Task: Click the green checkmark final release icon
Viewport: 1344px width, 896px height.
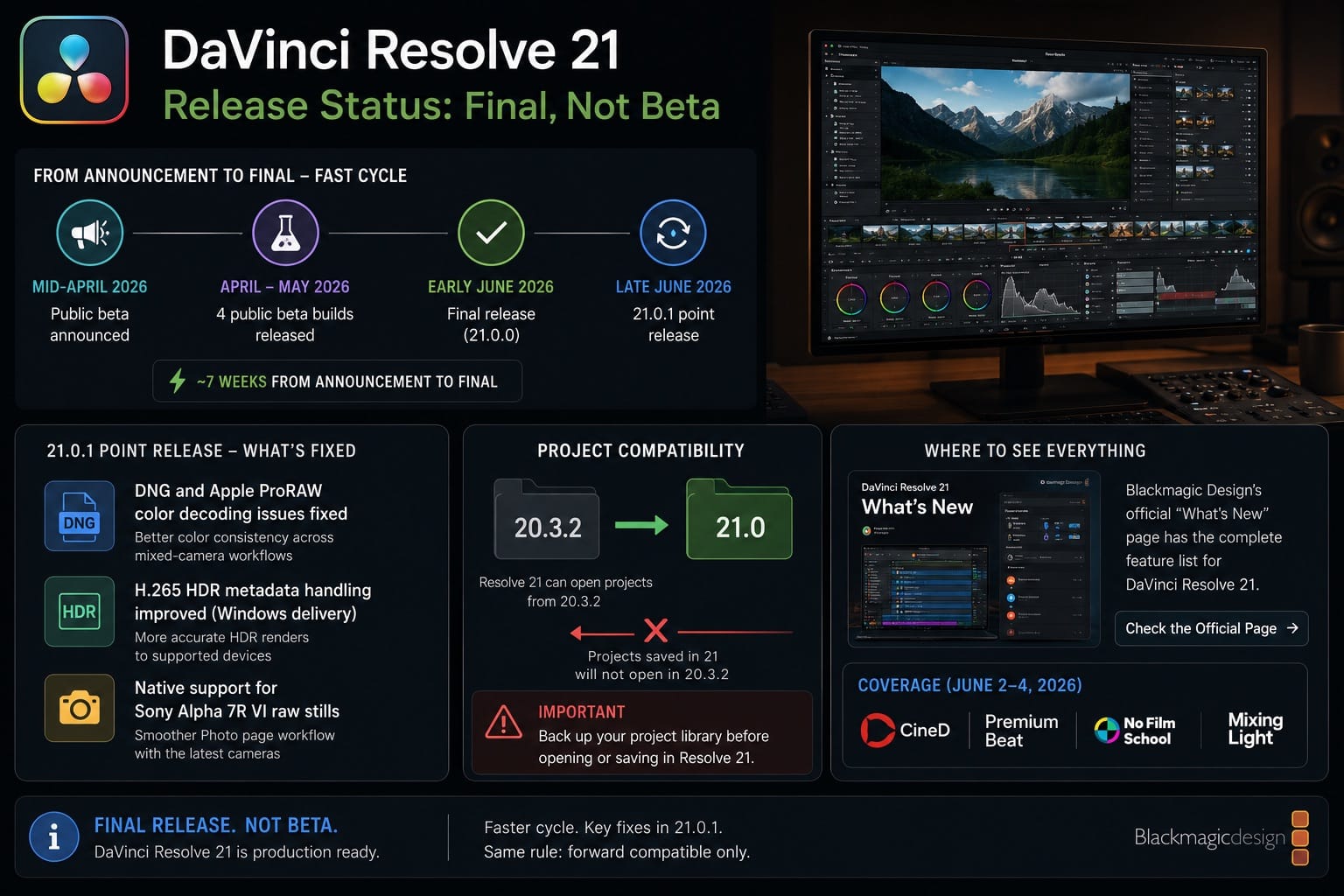Action: pos(491,233)
